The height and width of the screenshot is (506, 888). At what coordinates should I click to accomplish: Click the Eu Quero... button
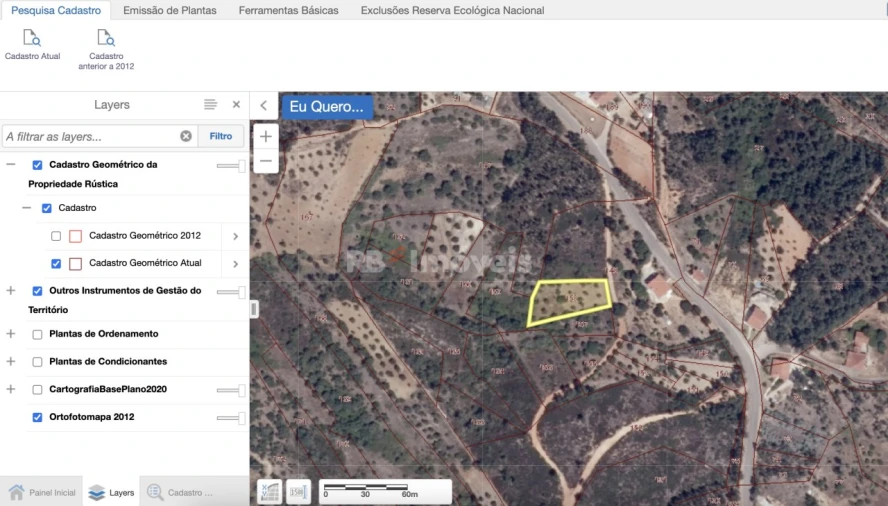[327, 107]
